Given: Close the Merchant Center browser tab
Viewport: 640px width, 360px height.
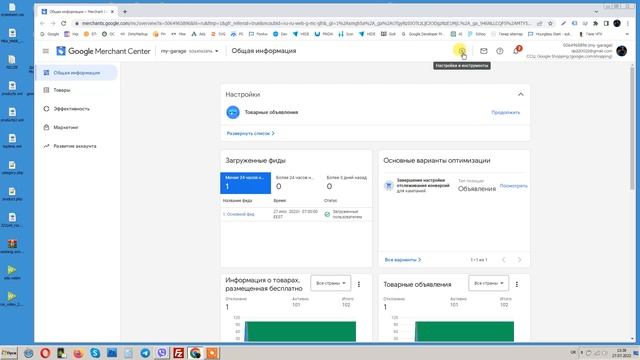Looking at the screenshot, I should (112, 11).
